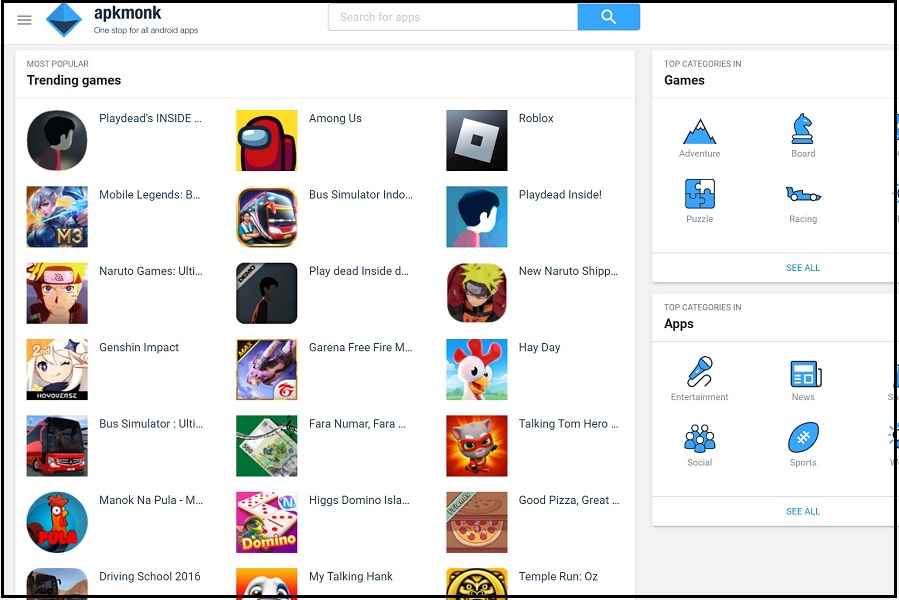This screenshot has height=600, width=899.
Task: Open the Garena Free Fire MAX icon
Action: point(267,369)
